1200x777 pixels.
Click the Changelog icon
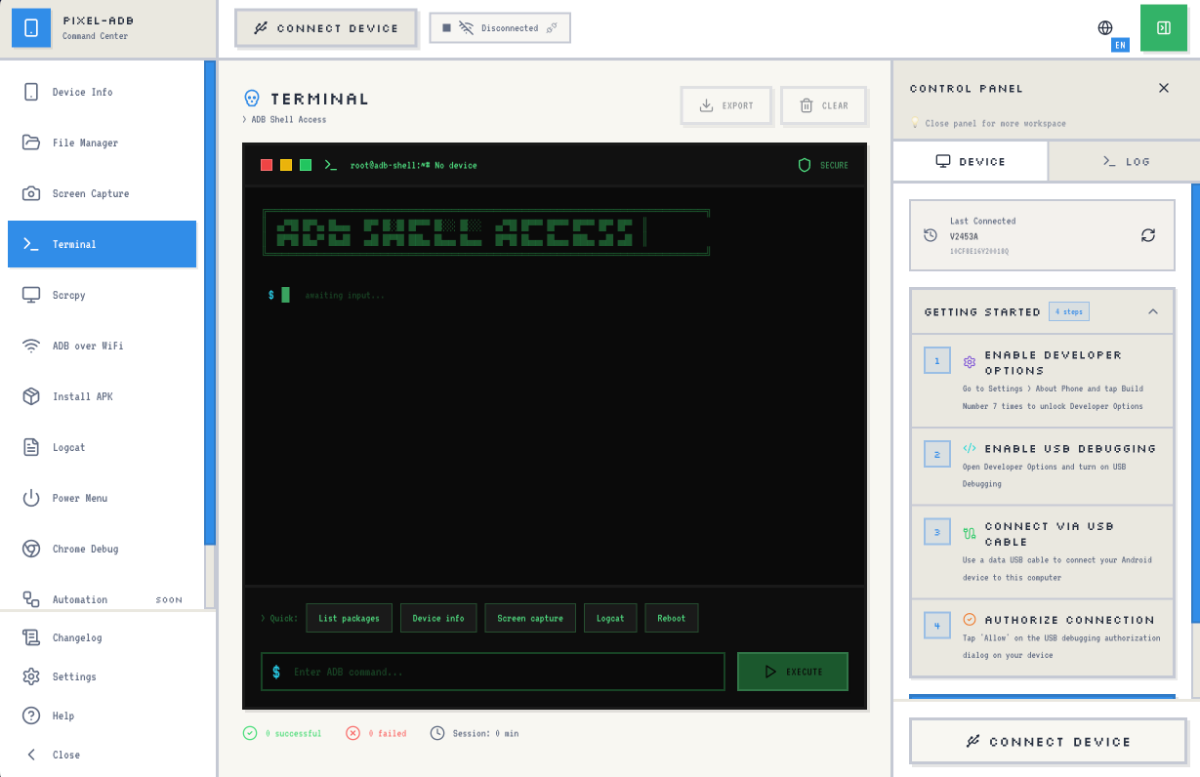[31, 638]
